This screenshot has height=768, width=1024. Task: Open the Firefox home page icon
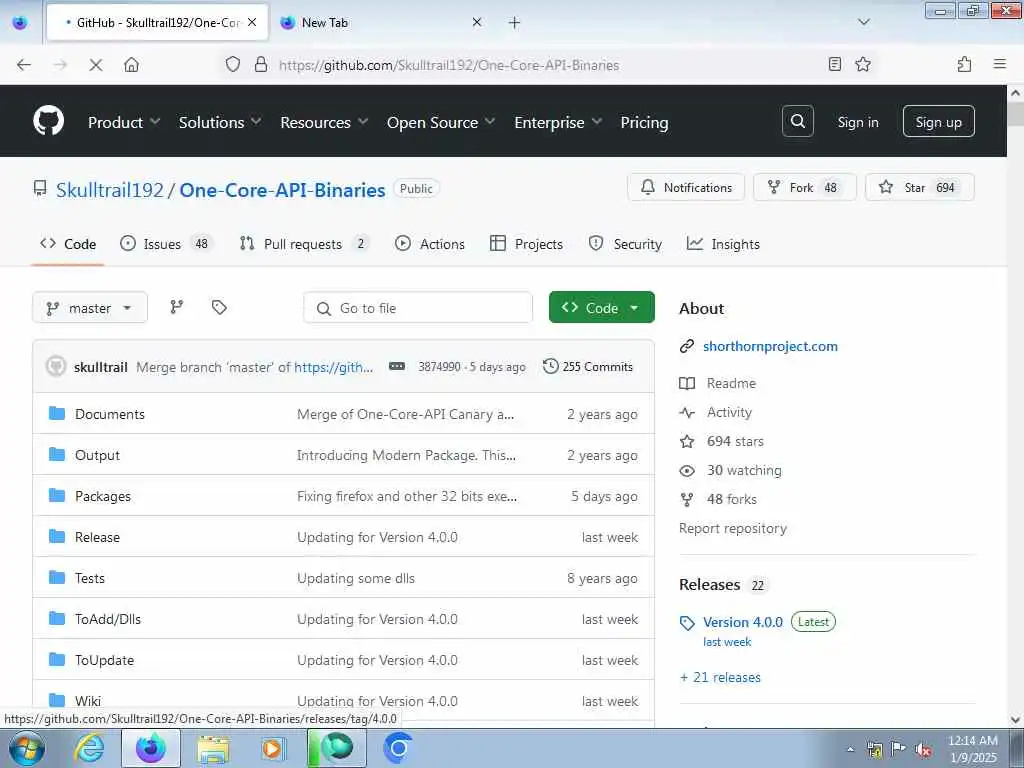(131, 65)
